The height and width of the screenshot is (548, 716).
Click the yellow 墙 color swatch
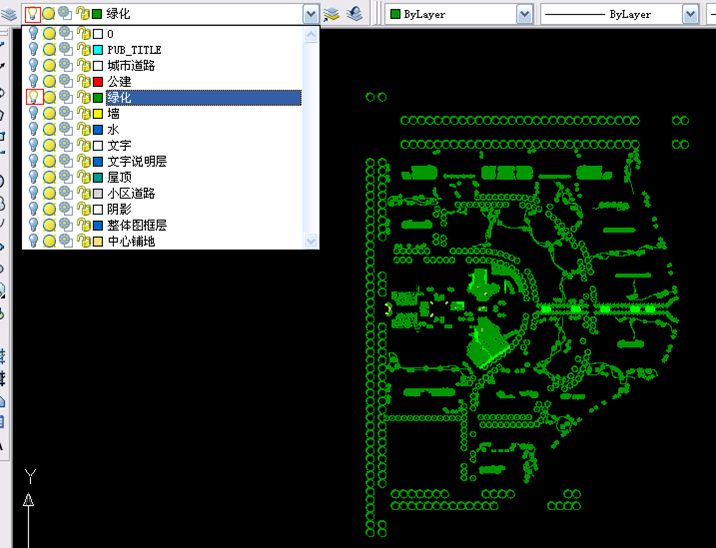pyautogui.click(x=98, y=114)
